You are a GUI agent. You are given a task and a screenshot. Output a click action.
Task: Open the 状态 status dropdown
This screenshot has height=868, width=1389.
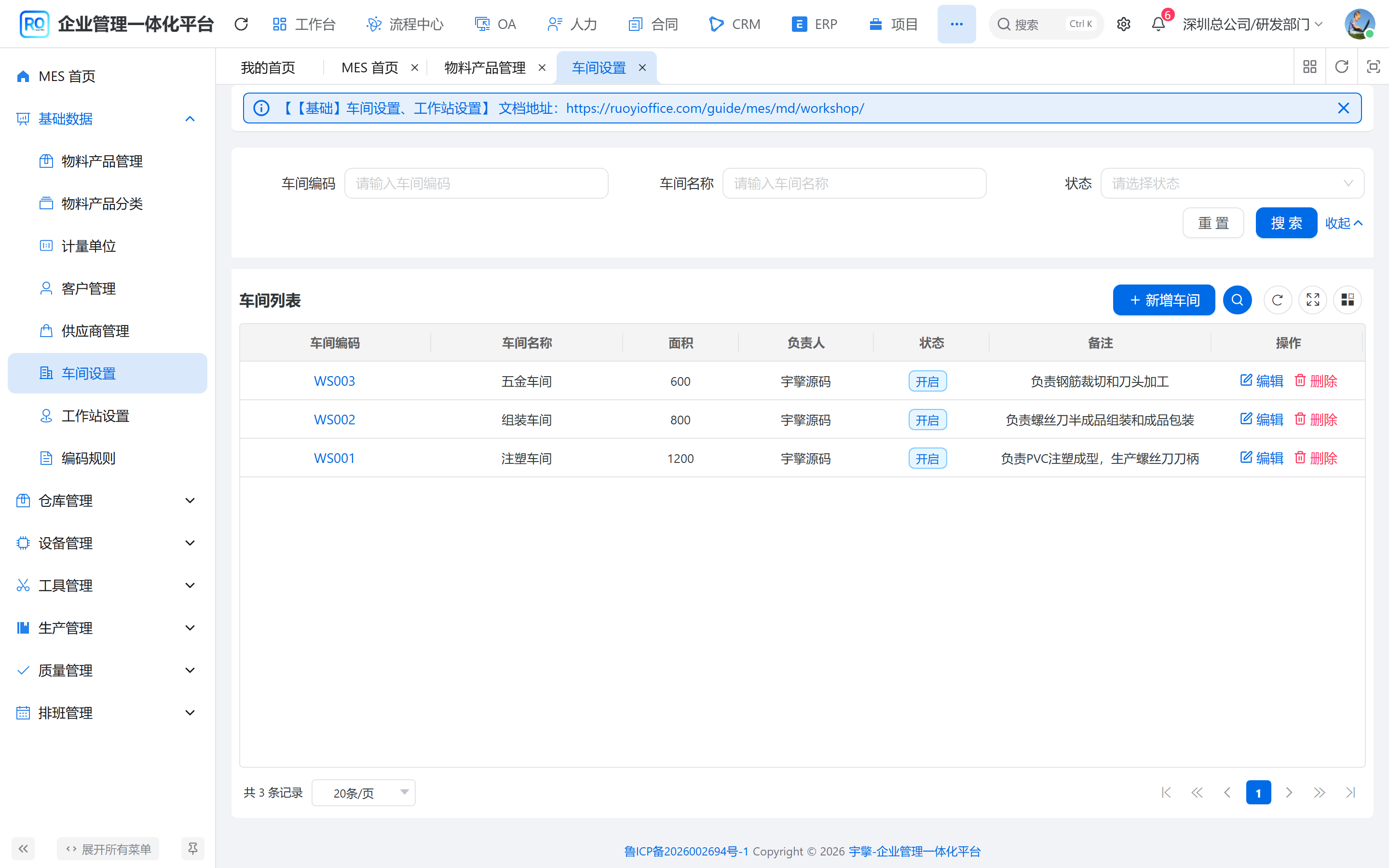pyautogui.click(x=1232, y=183)
